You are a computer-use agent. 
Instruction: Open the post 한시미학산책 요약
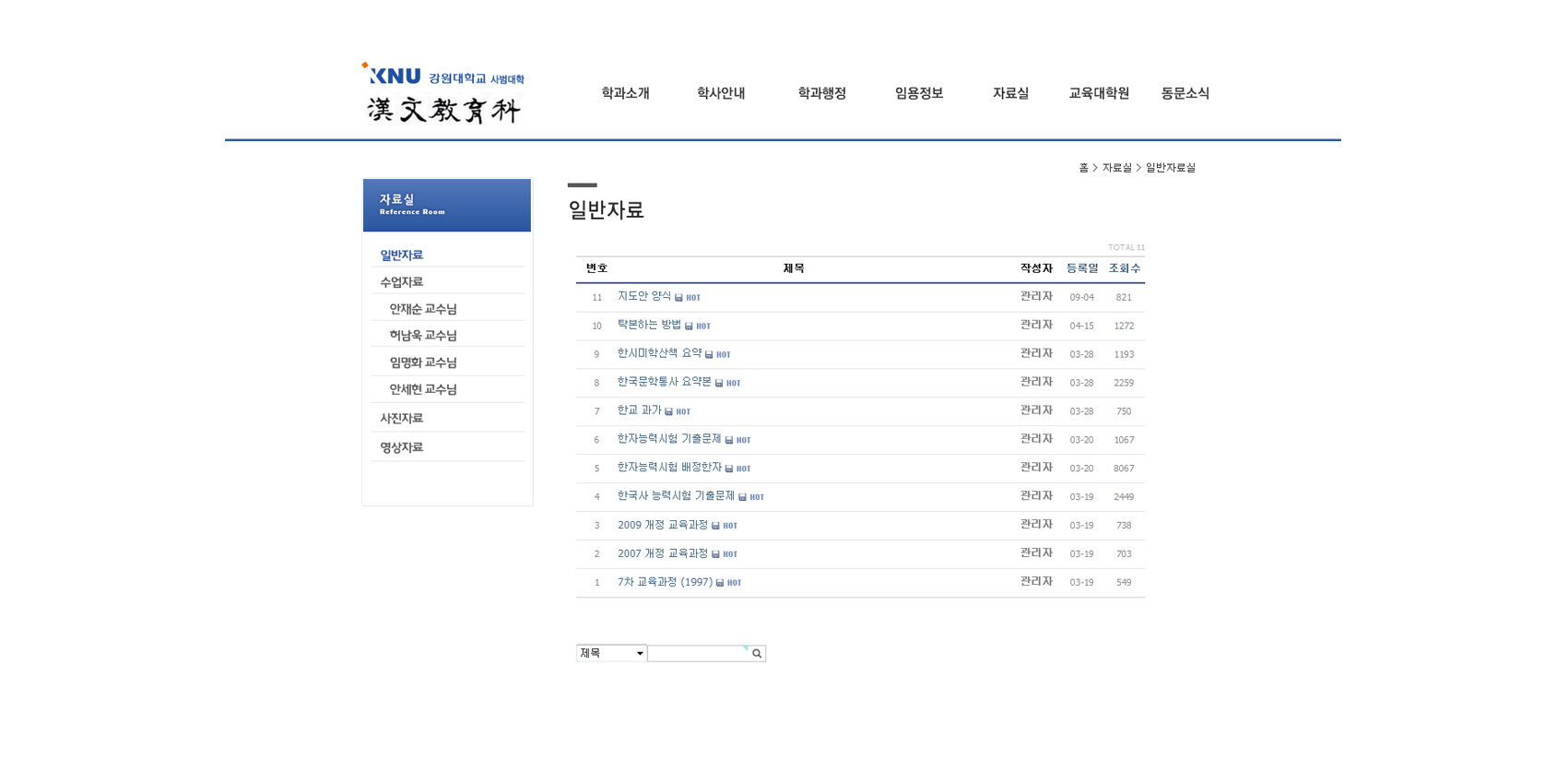tap(659, 353)
